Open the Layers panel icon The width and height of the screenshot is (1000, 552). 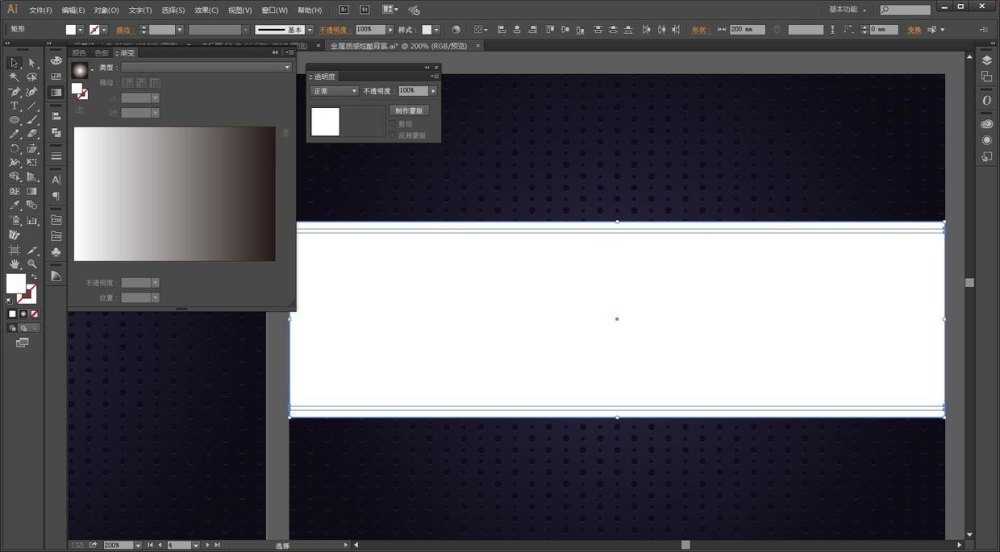pyautogui.click(x=986, y=61)
